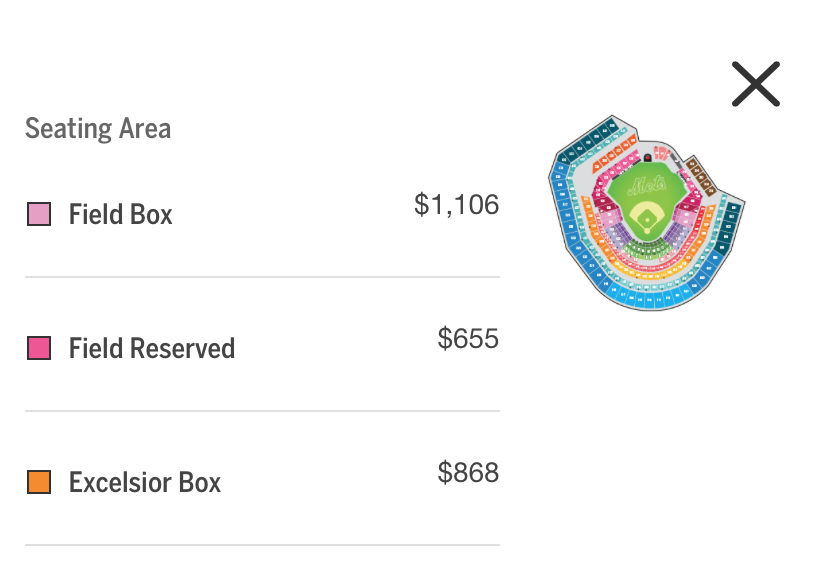Click the $1,106 Field Box price
Screen dimensions: 830x576
coord(456,205)
